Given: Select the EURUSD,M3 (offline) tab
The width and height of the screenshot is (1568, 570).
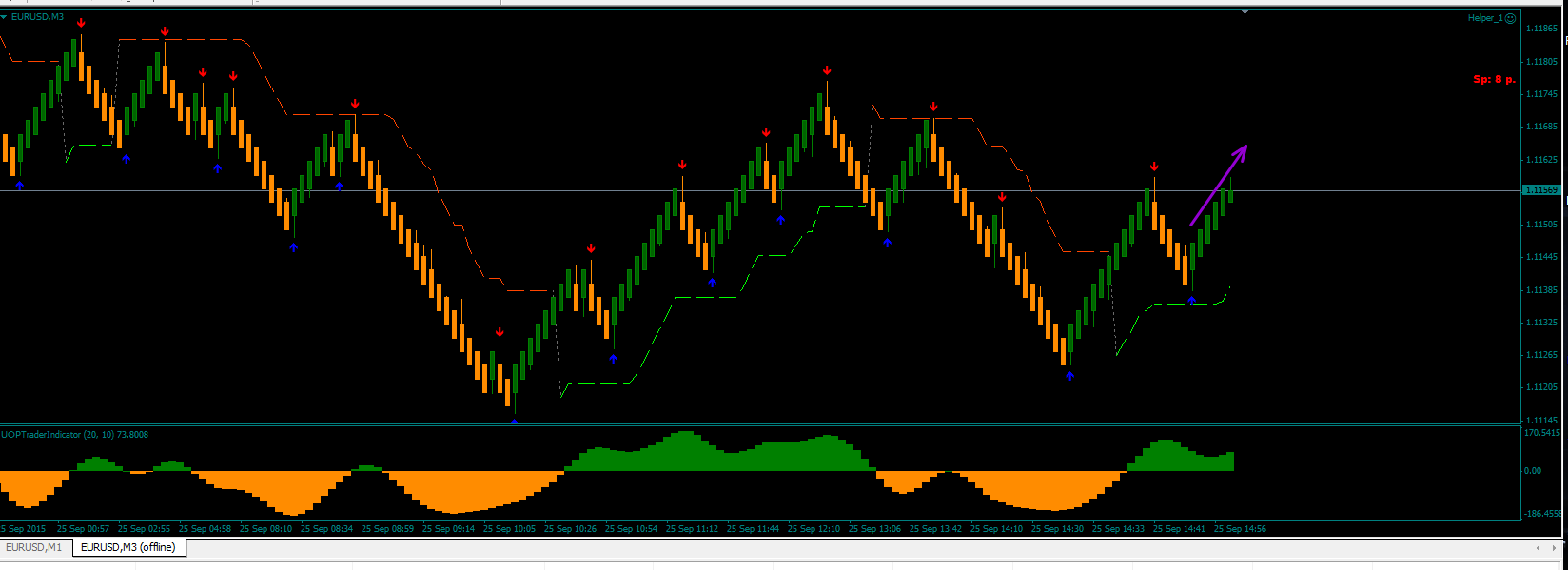Looking at the screenshot, I should pyautogui.click(x=127, y=547).
